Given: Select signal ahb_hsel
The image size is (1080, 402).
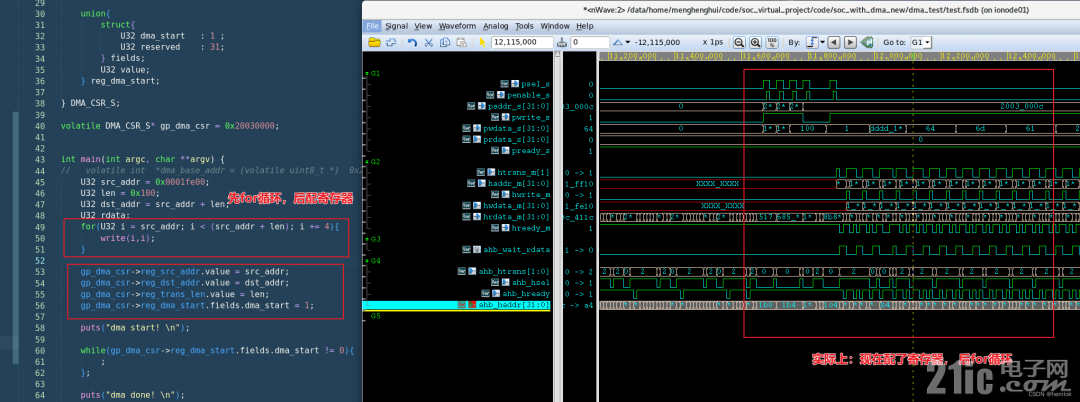Looking at the screenshot, I should [531, 282].
